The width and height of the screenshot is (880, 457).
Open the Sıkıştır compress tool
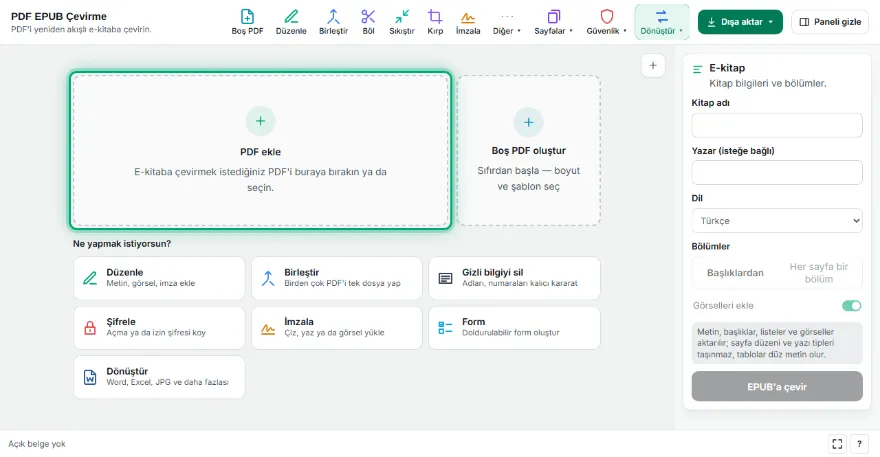pyautogui.click(x=402, y=22)
